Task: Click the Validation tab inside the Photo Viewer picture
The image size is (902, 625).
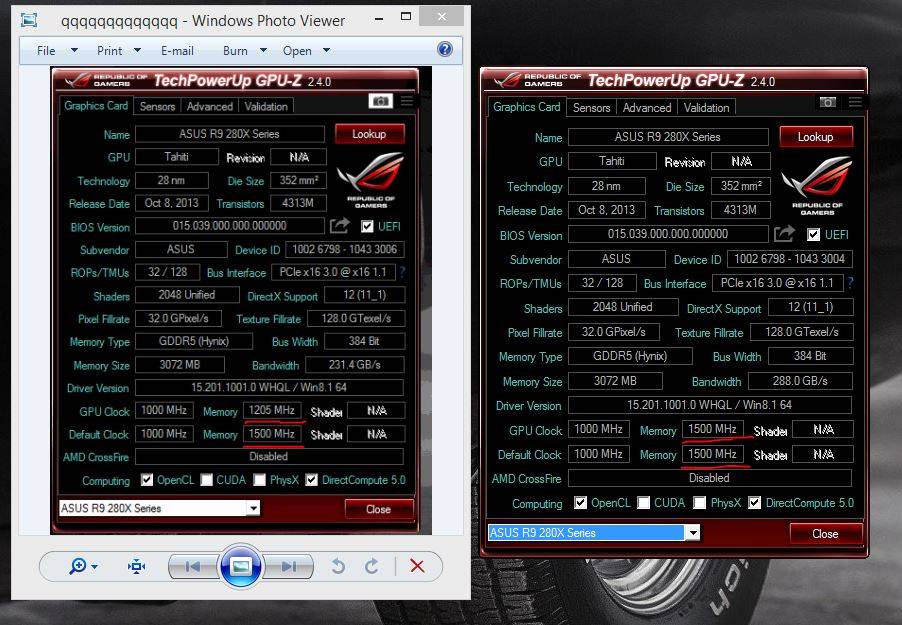Action: 266,106
